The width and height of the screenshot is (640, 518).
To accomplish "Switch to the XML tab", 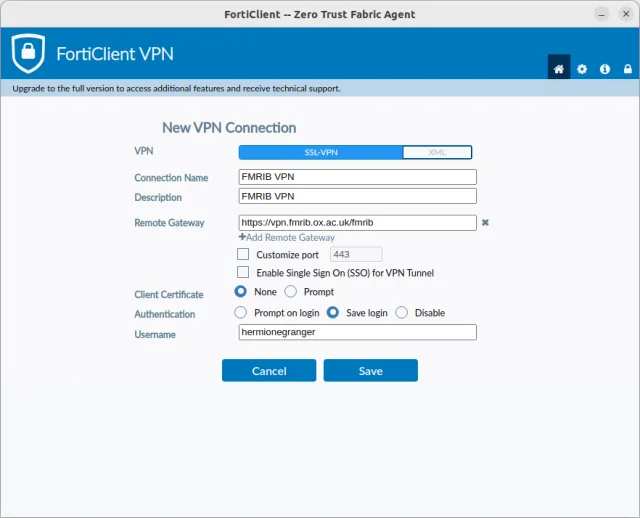I will click(x=437, y=153).
